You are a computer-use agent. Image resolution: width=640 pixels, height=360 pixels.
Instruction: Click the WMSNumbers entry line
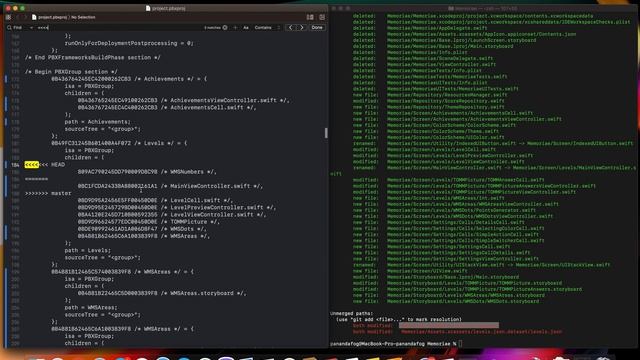click(x=147, y=172)
